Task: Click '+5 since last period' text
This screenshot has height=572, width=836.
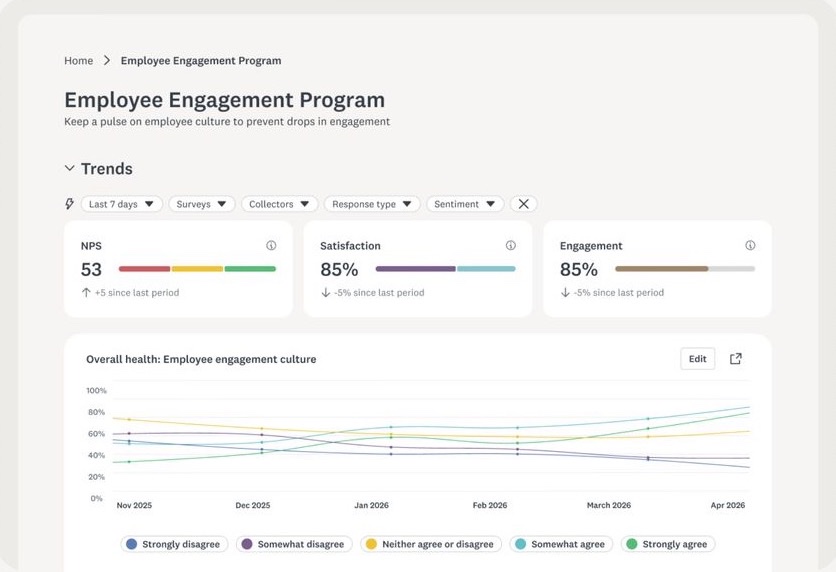Action: [x=137, y=292]
